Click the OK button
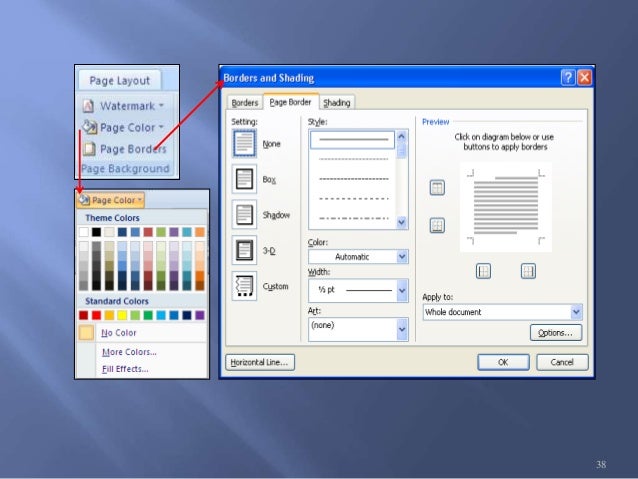The image size is (638, 479). pyautogui.click(x=503, y=362)
